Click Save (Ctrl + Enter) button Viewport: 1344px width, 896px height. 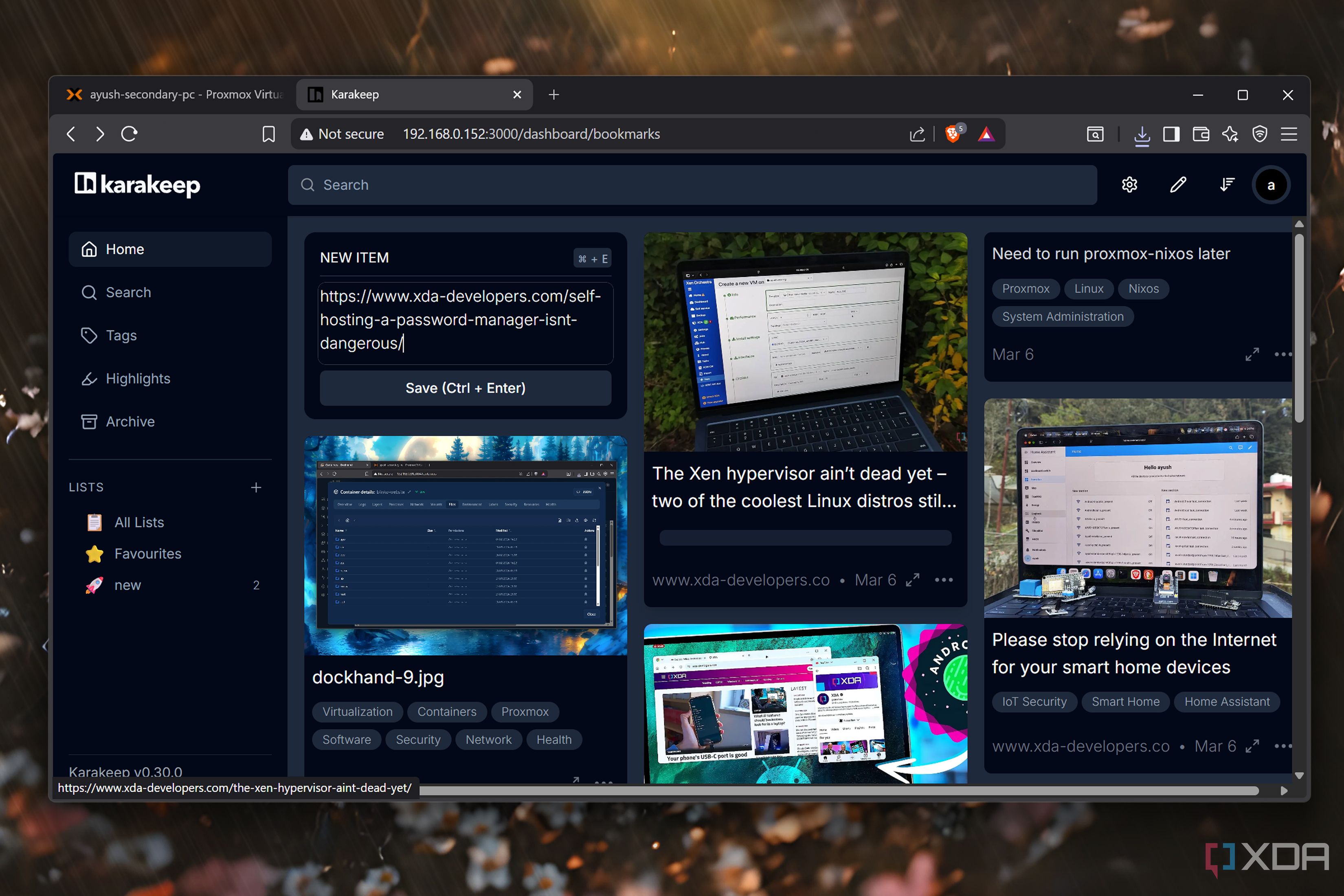click(x=465, y=388)
